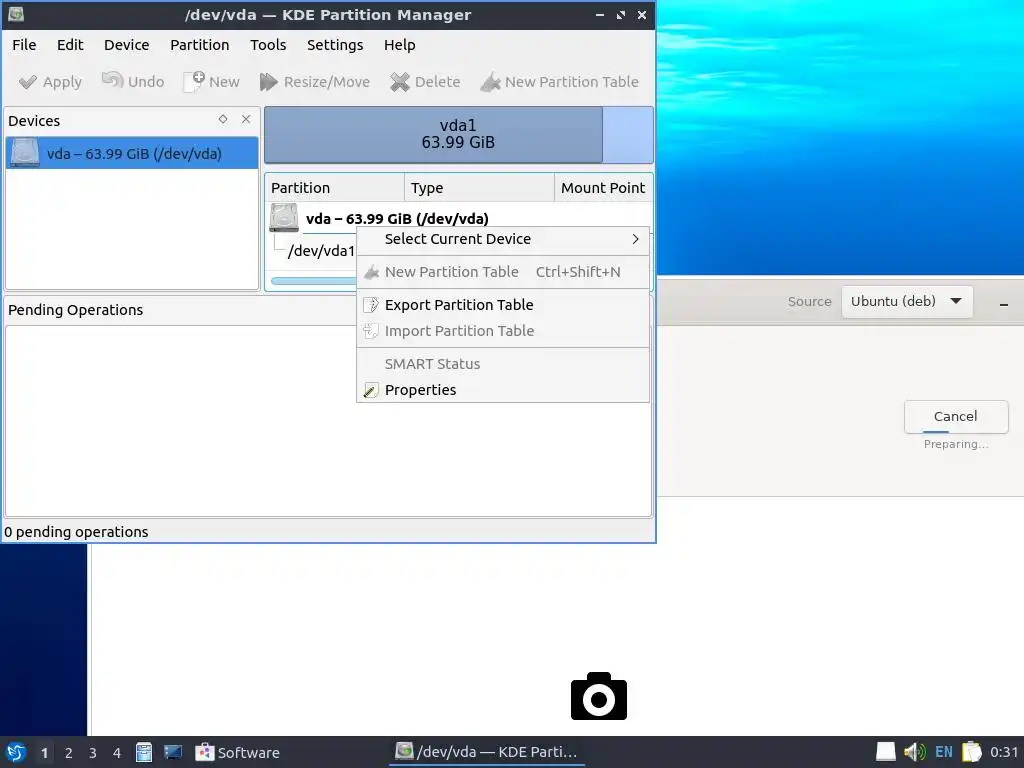Open the Lubuntu start menu icon
1024x768 pixels.
point(16,752)
